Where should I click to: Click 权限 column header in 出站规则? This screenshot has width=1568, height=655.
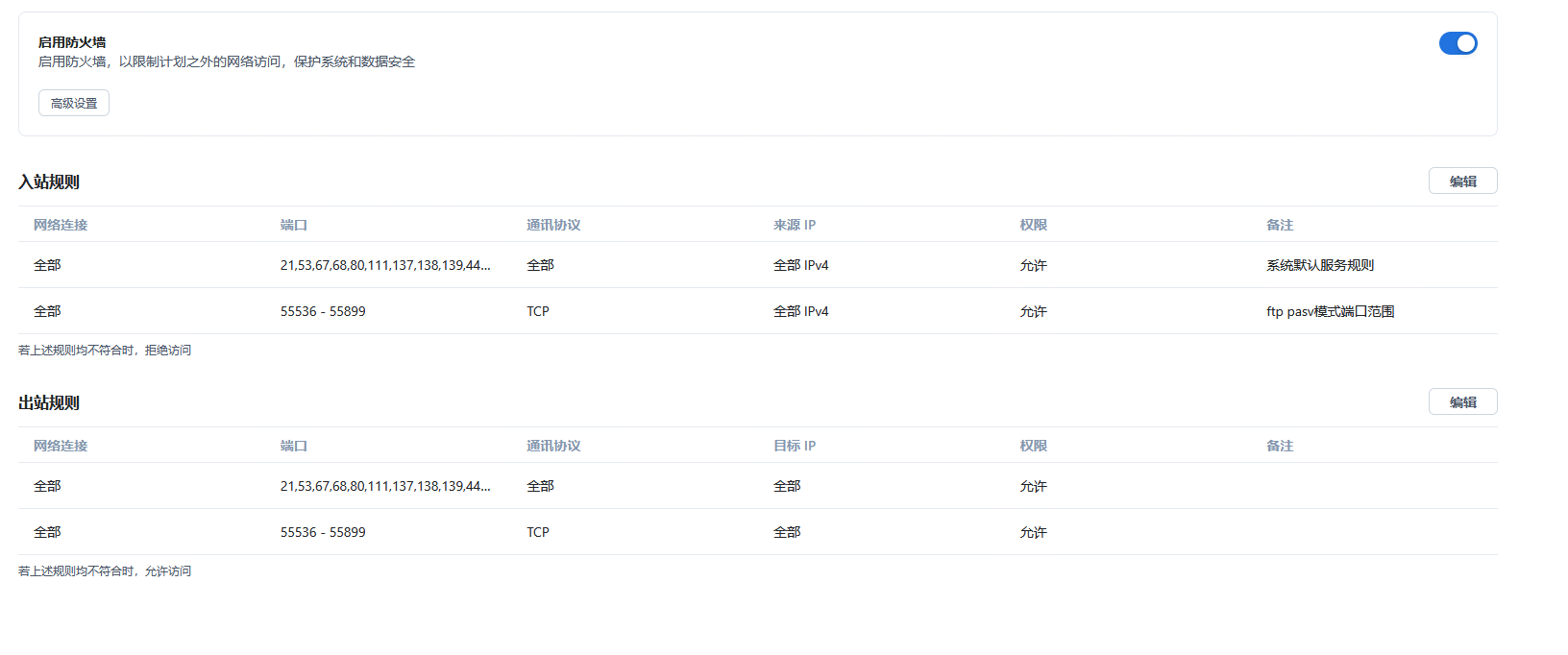[1033, 446]
